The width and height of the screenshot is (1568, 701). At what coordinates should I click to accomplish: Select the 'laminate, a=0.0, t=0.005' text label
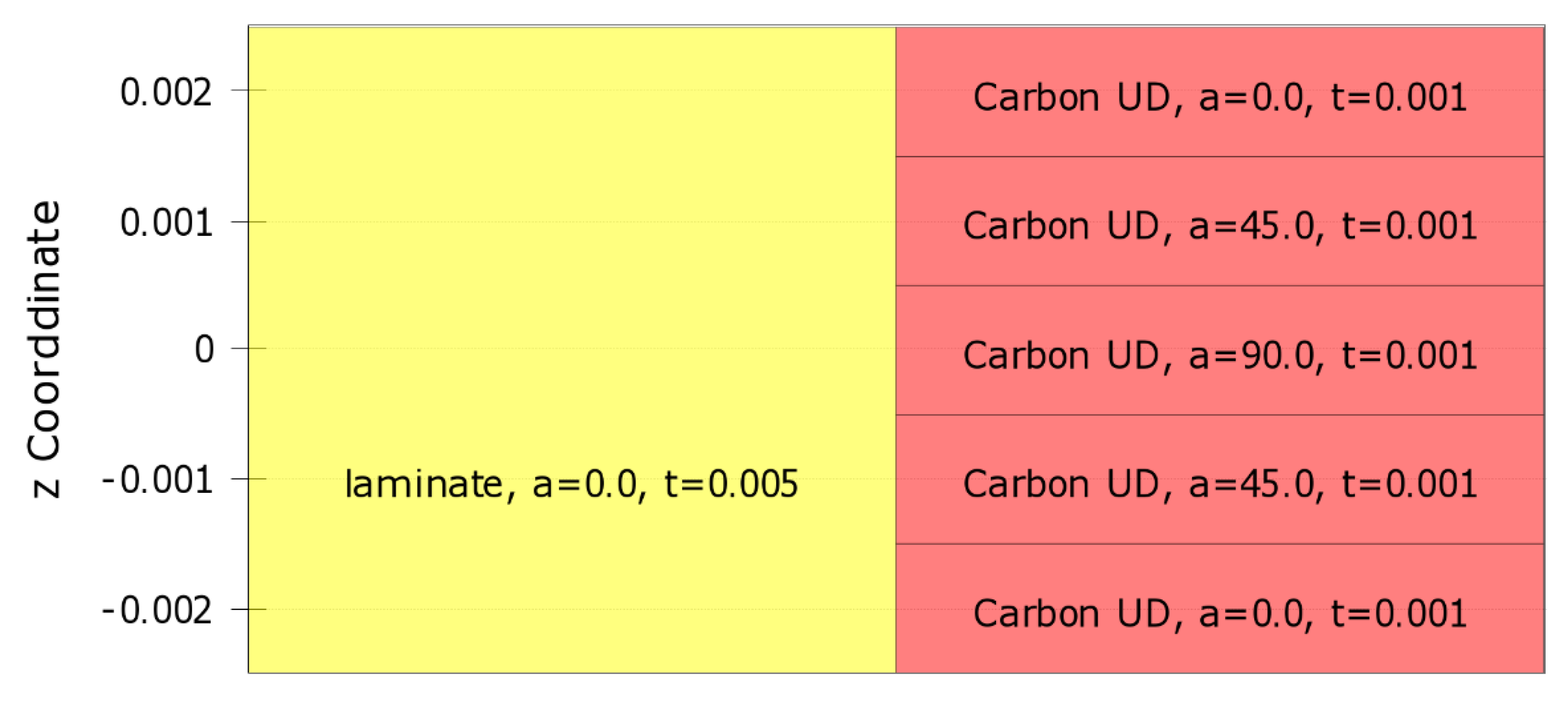click(571, 484)
